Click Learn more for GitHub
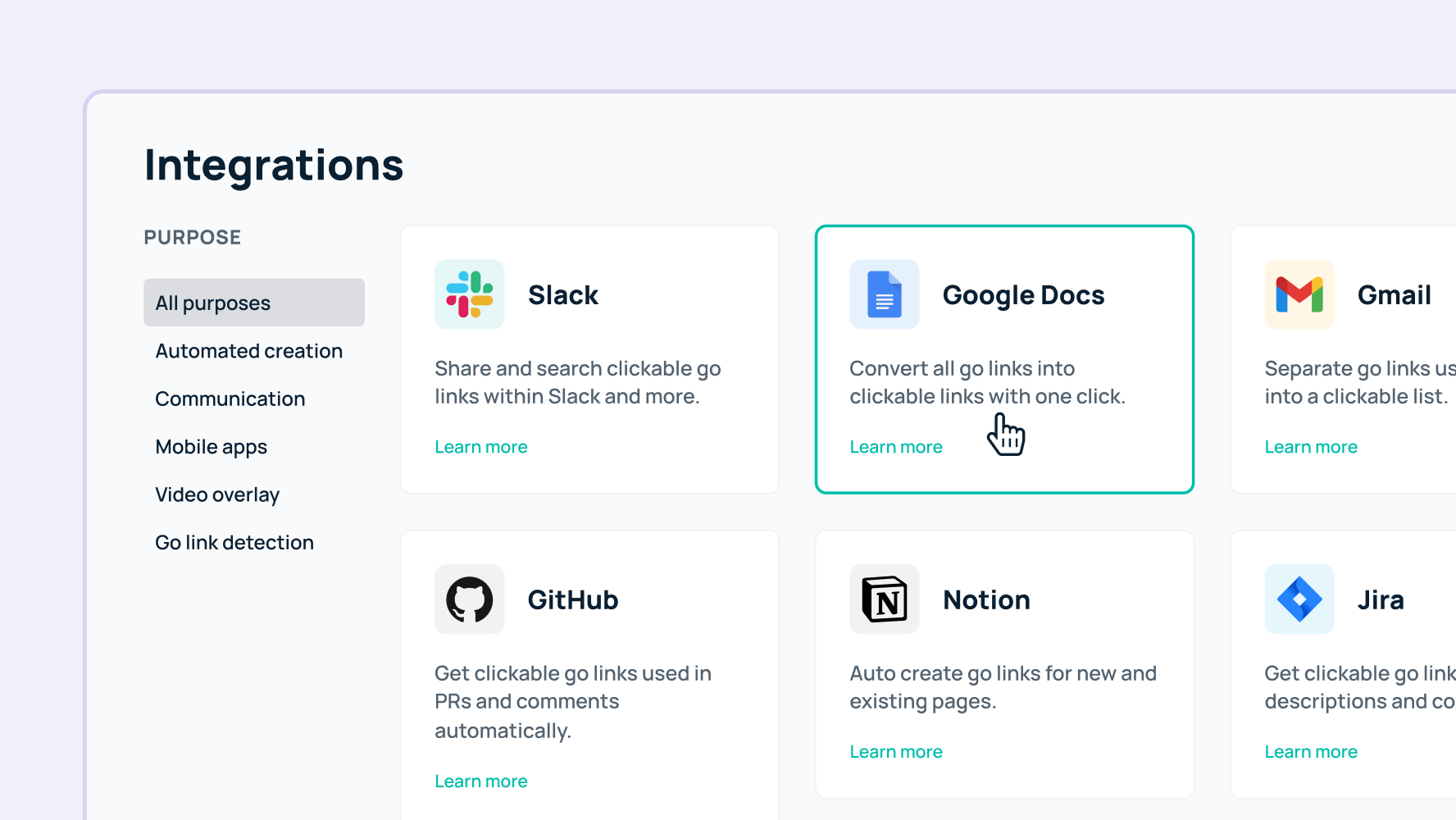Viewport: 1456px width, 820px height. [x=481, y=781]
